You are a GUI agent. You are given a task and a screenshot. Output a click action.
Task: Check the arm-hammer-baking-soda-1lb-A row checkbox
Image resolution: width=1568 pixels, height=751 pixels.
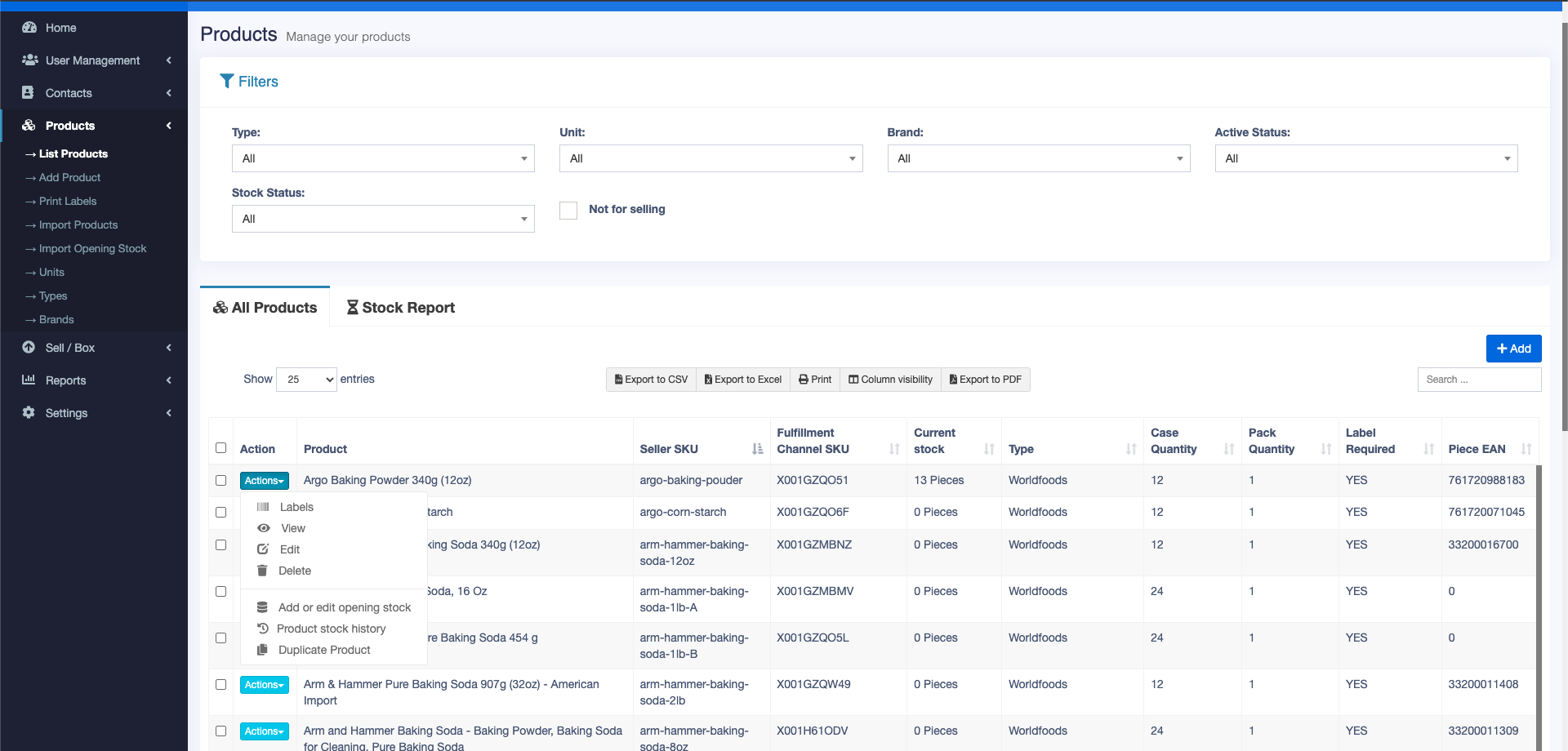(x=220, y=591)
